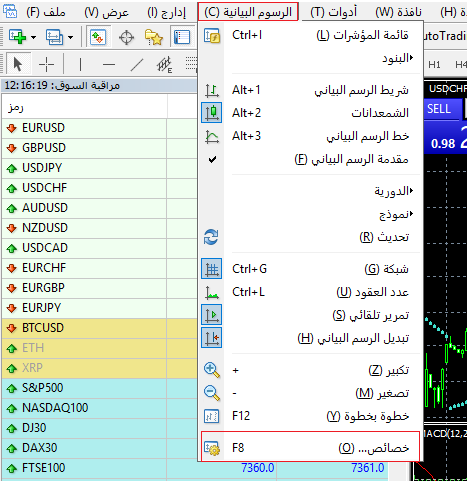The width and height of the screenshot is (467, 481).
Task: Toggle Volumes (عدد العقود) menu option
Action: tap(311, 292)
